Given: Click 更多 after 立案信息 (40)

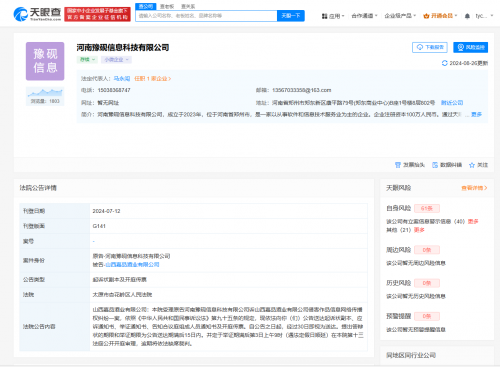Looking at the screenshot, I should coord(473,221).
